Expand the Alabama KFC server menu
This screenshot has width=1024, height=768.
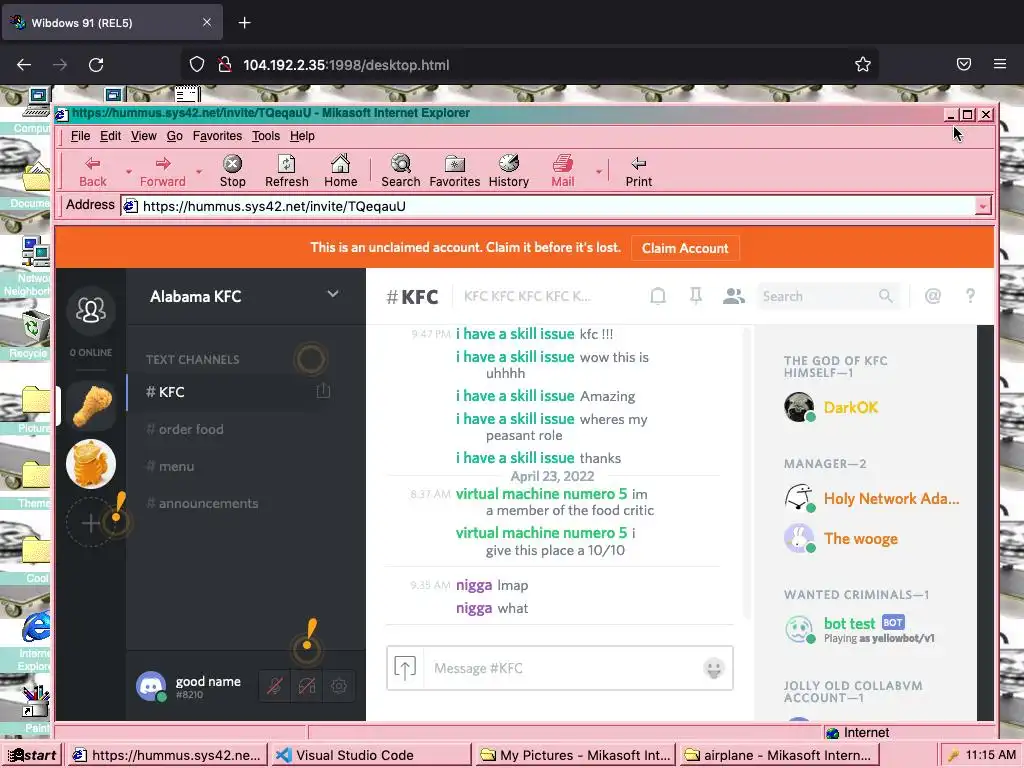(333, 295)
